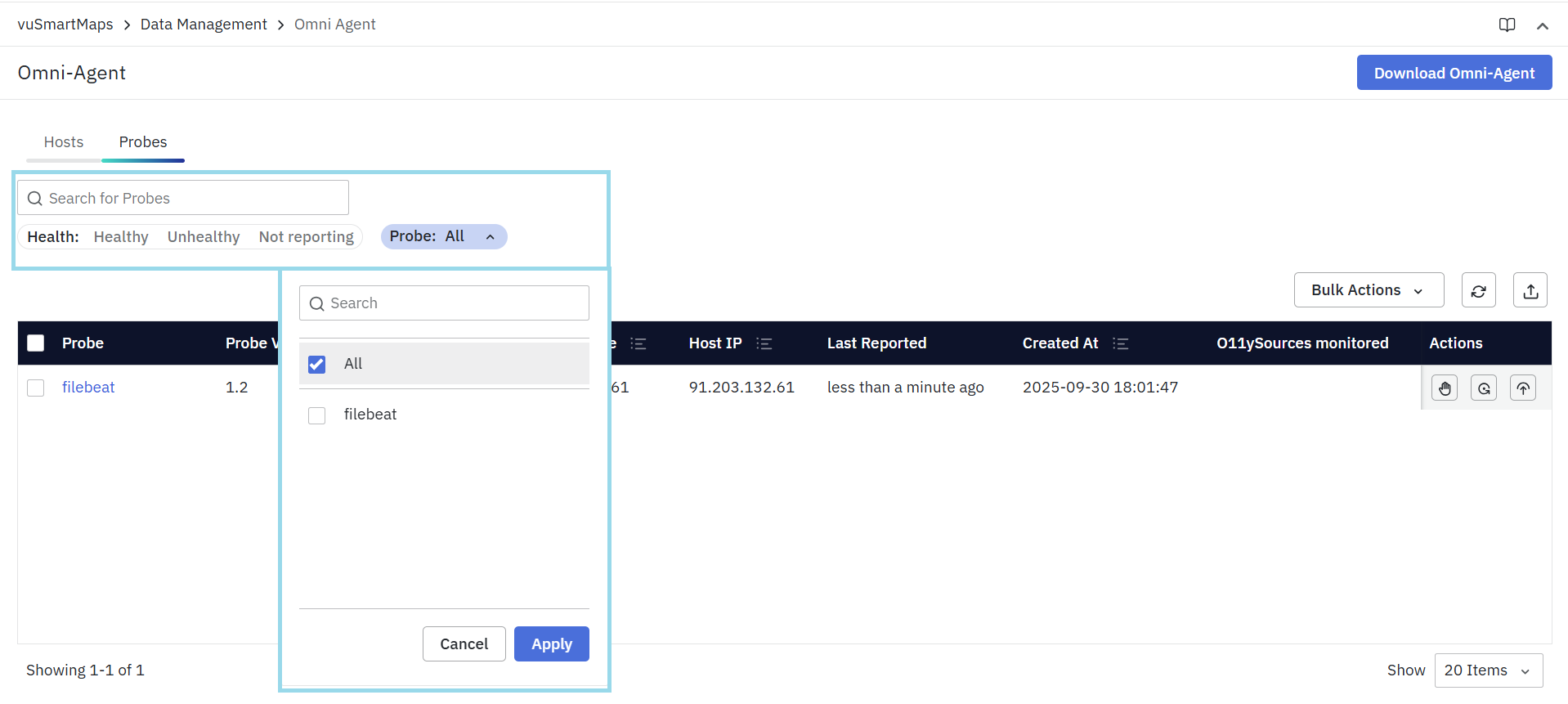Open the filebeat probe link
This screenshot has height=704, width=1568.
[x=88, y=388]
